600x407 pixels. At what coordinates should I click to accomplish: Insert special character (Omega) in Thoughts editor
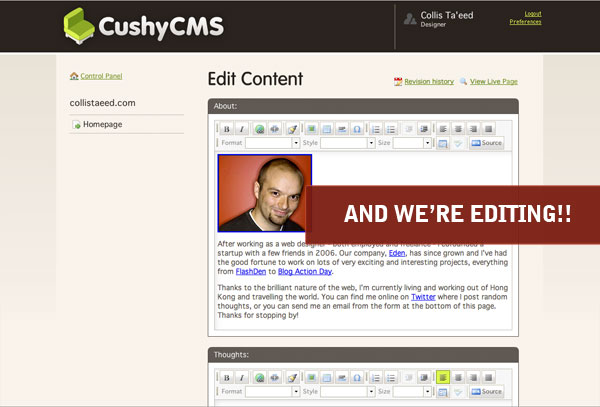coord(357,378)
